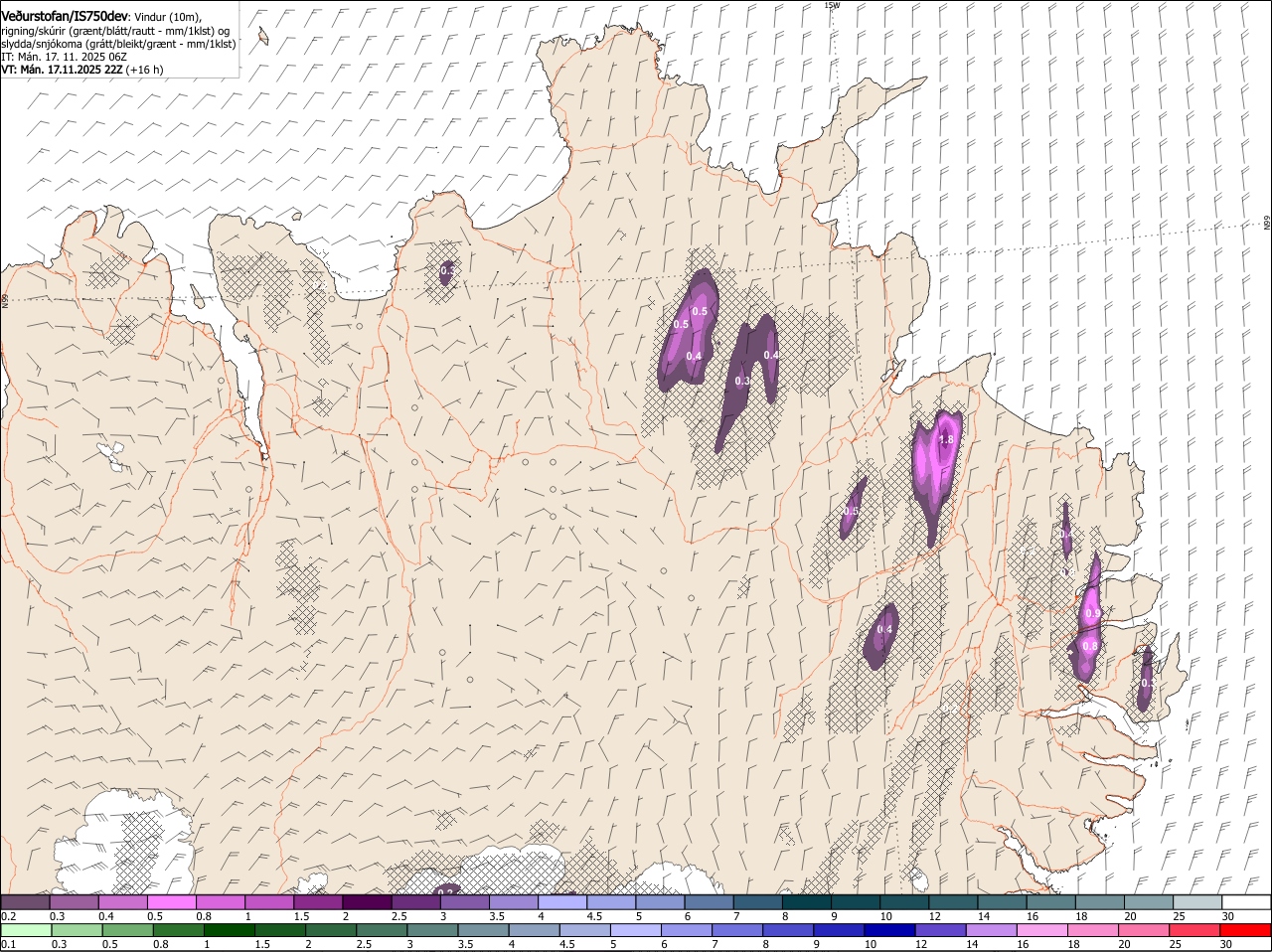
Task: Select lower legend swatch between 14 and 16
Action: coord(992,930)
